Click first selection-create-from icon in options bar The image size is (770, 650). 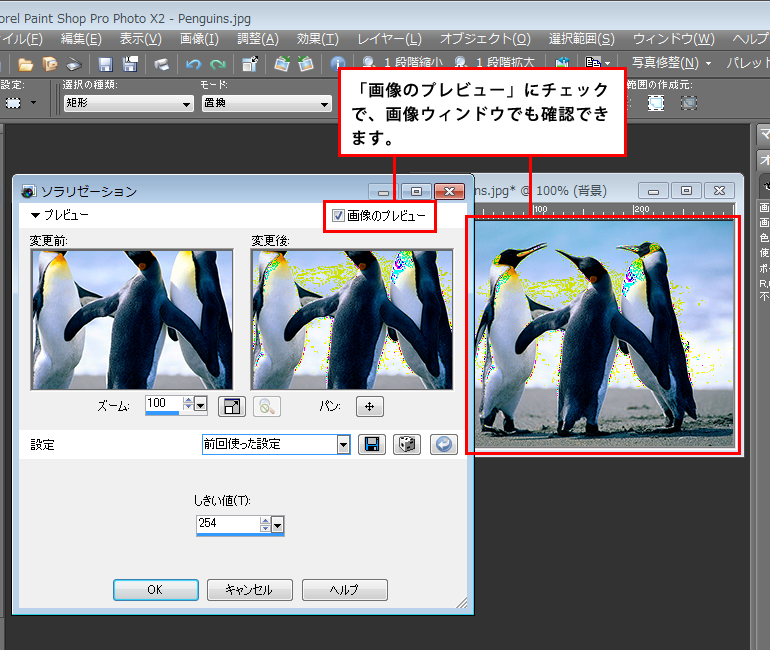pos(656,103)
